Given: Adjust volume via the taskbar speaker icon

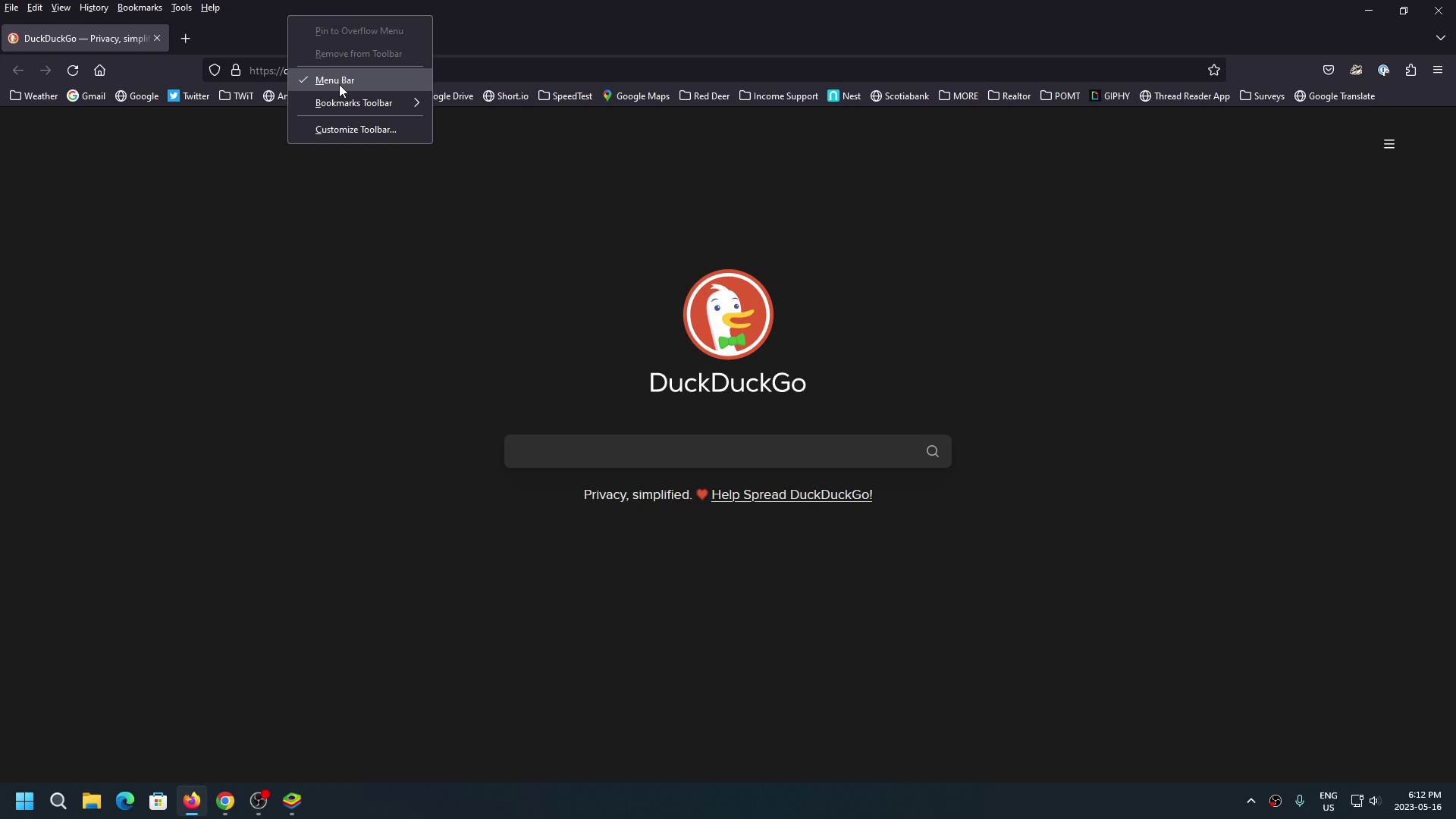Looking at the screenshot, I should [x=1376, y=801].
